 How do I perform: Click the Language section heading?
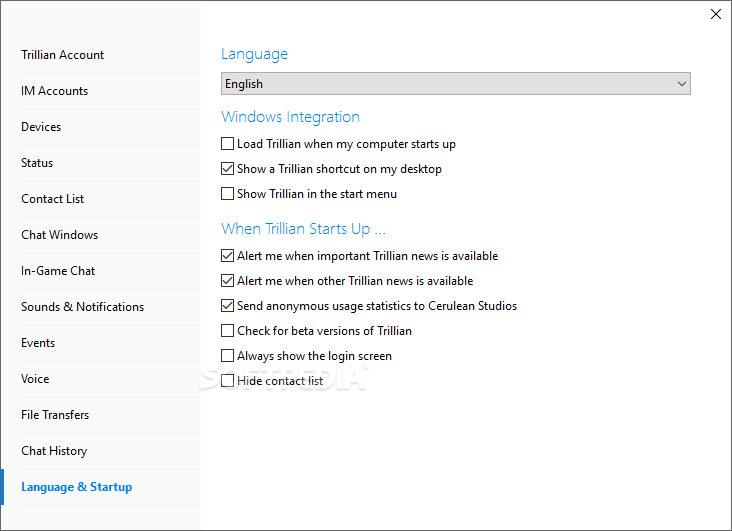tap(254, 54)
